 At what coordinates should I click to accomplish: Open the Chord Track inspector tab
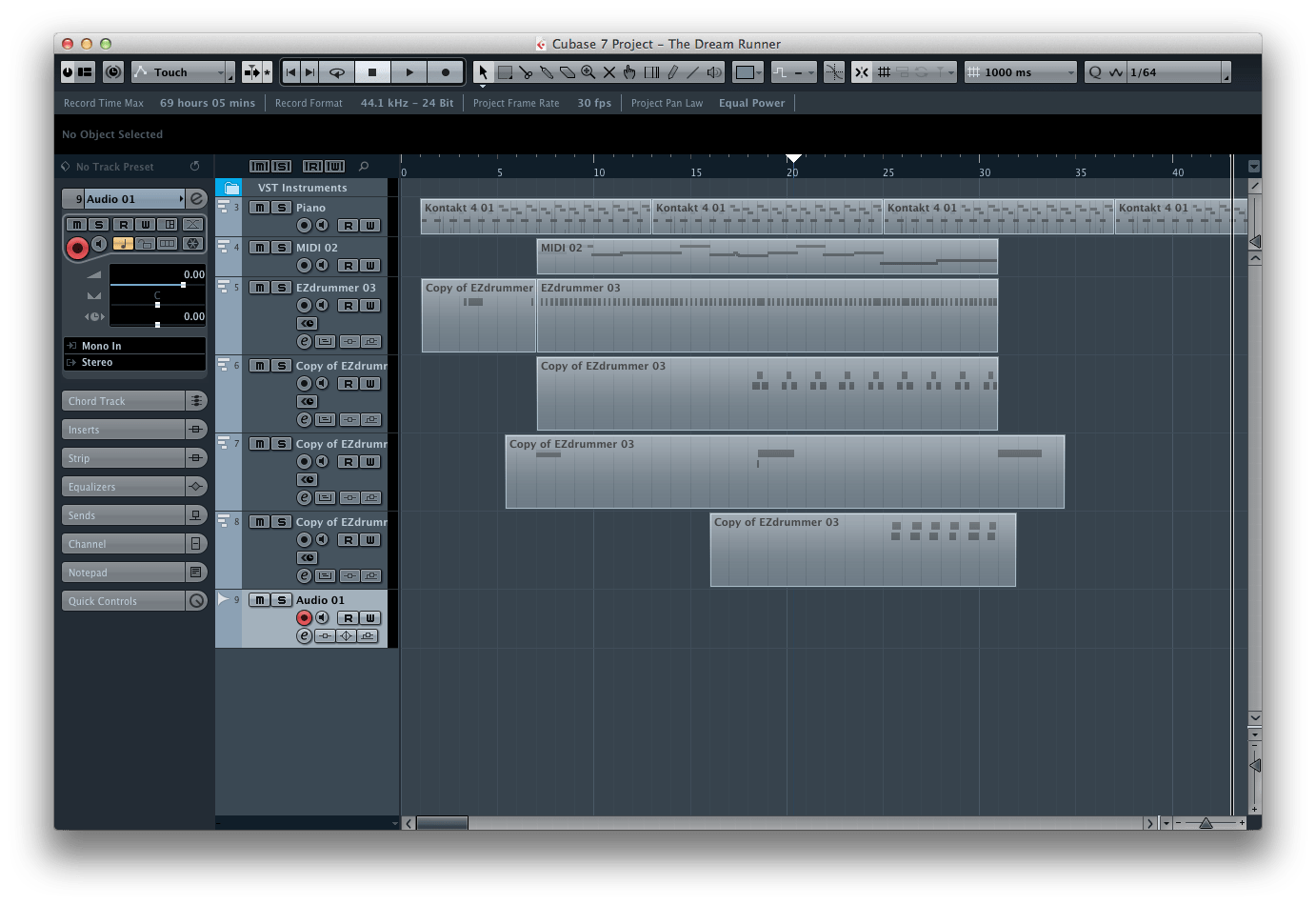[x=134, y=401]
